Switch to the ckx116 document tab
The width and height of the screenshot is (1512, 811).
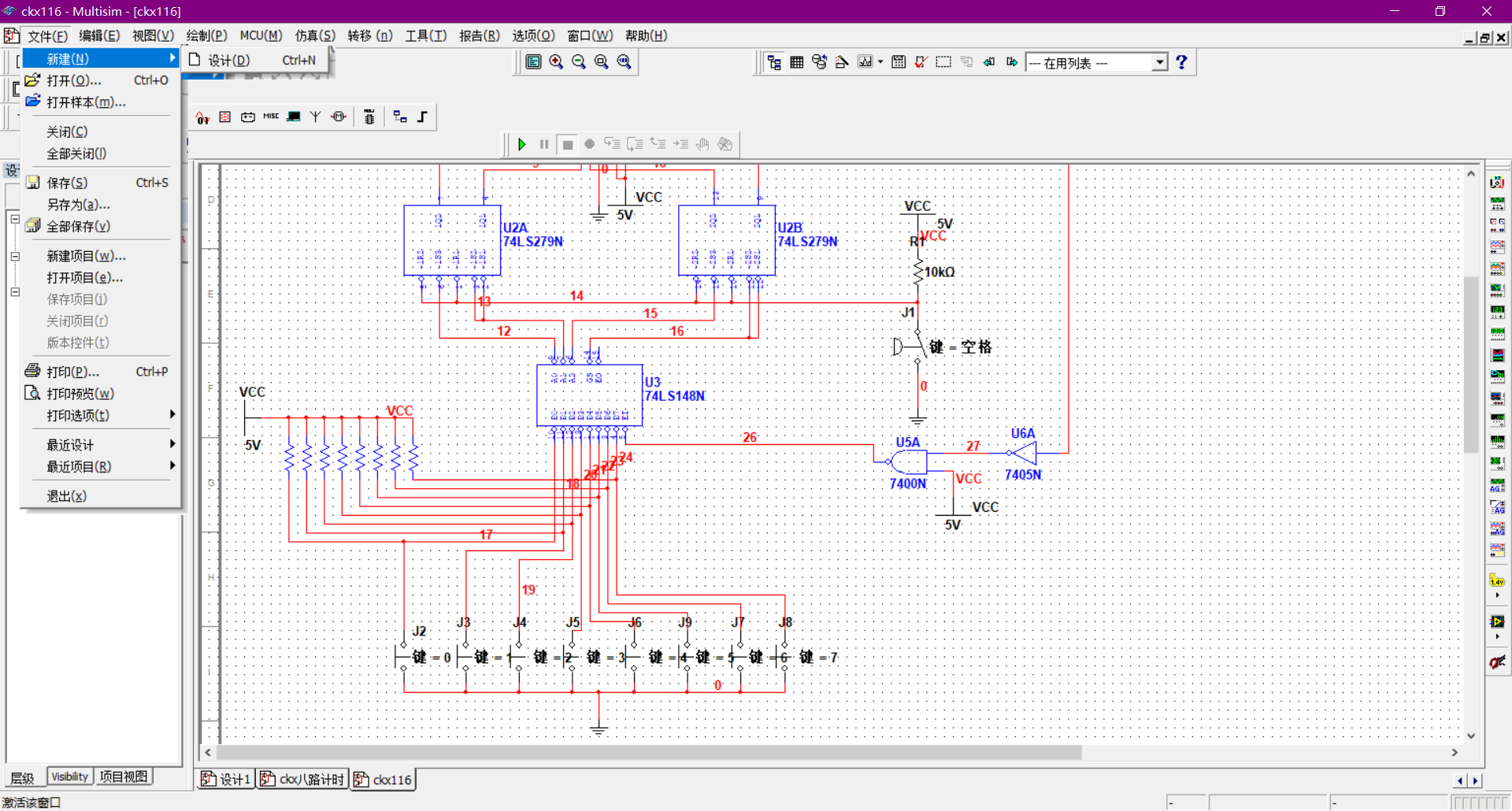384,780
